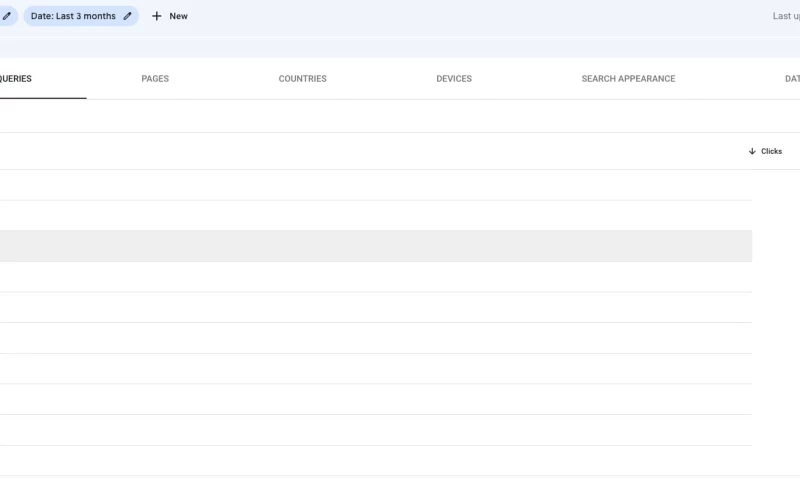Open the partially visible Dates tab

(x=791, y=79)
